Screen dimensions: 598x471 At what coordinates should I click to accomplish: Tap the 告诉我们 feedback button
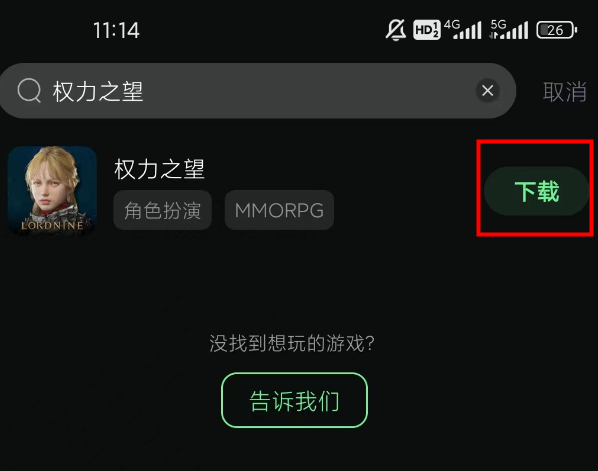tap(294, 400)
